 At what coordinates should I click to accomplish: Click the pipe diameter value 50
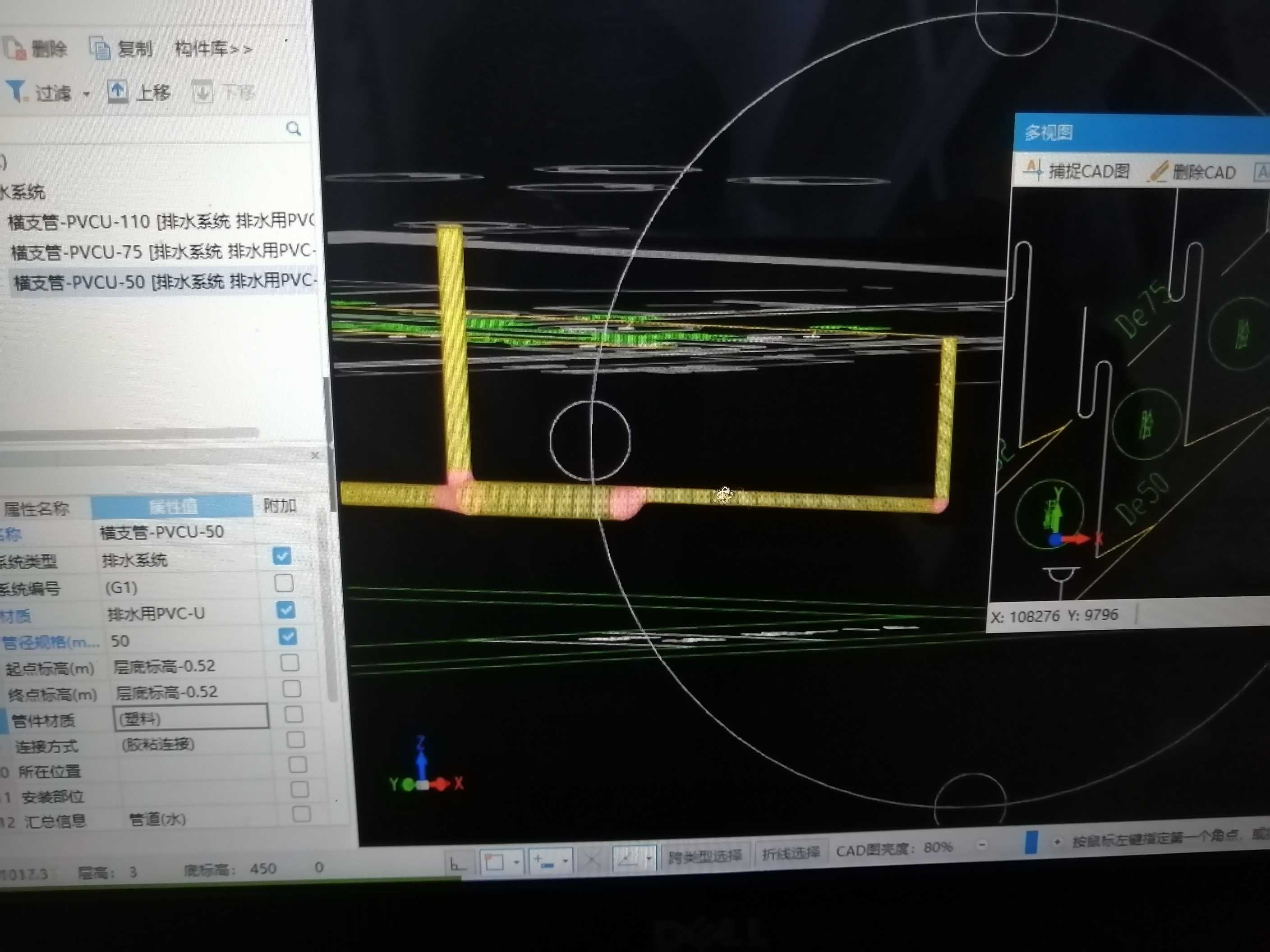pyautogui.click(x=120, y=641)
